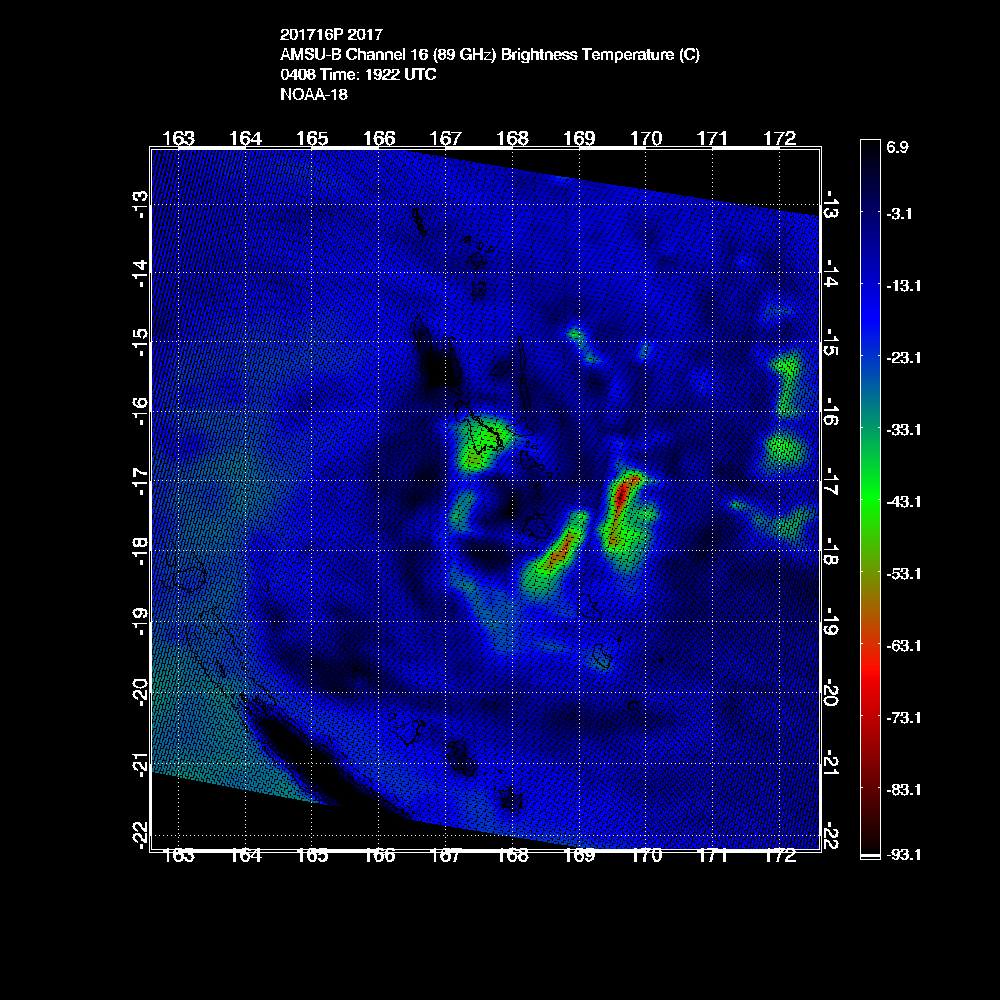Screen dimensions: 1000x1000
Task: Click longitude label "168" on the top axis
Action: pyautogui.click(x=512, y=138)
